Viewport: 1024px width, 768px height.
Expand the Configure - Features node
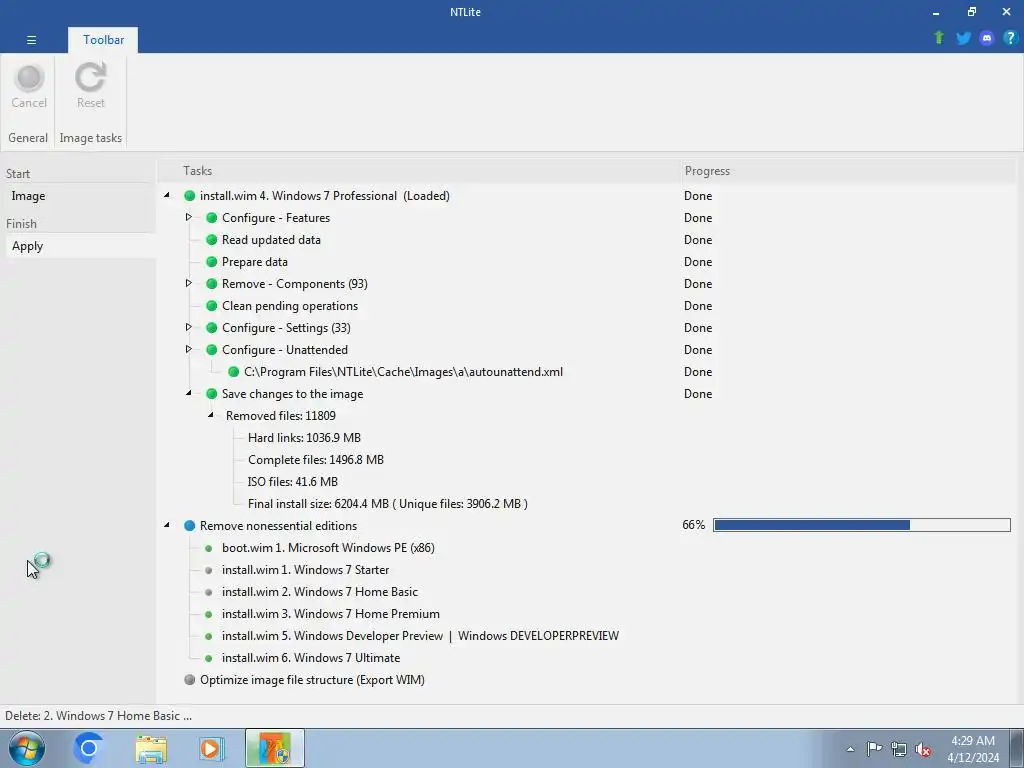click(x=189, y=217)
